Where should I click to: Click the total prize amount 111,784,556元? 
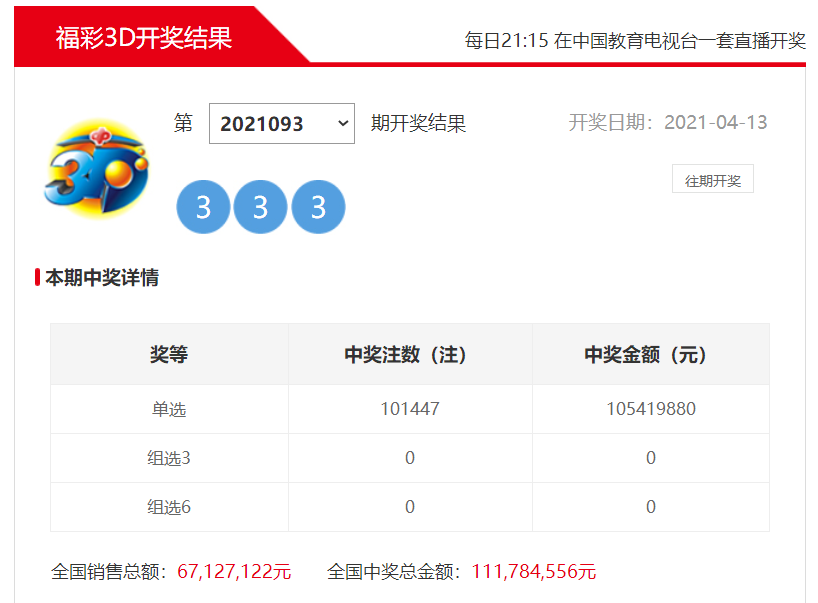coord(534,572)
